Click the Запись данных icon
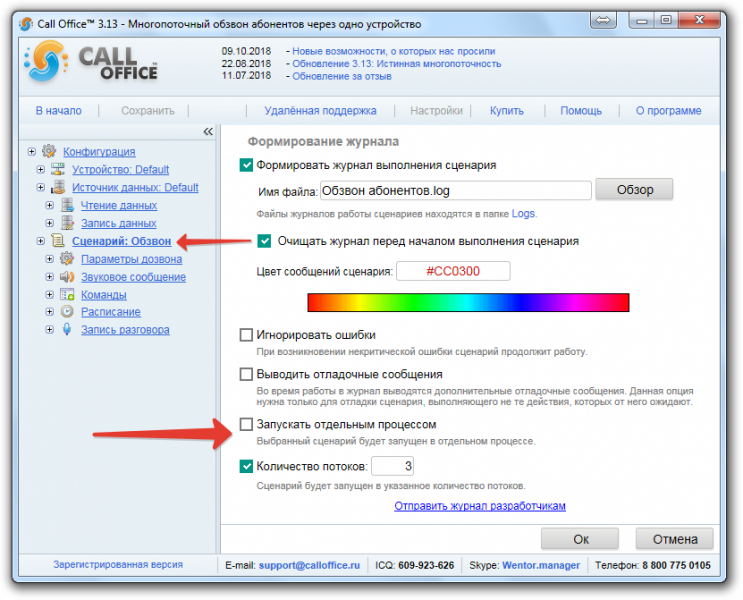The height and width of the screenshot is (600, 743). point(67,223)
